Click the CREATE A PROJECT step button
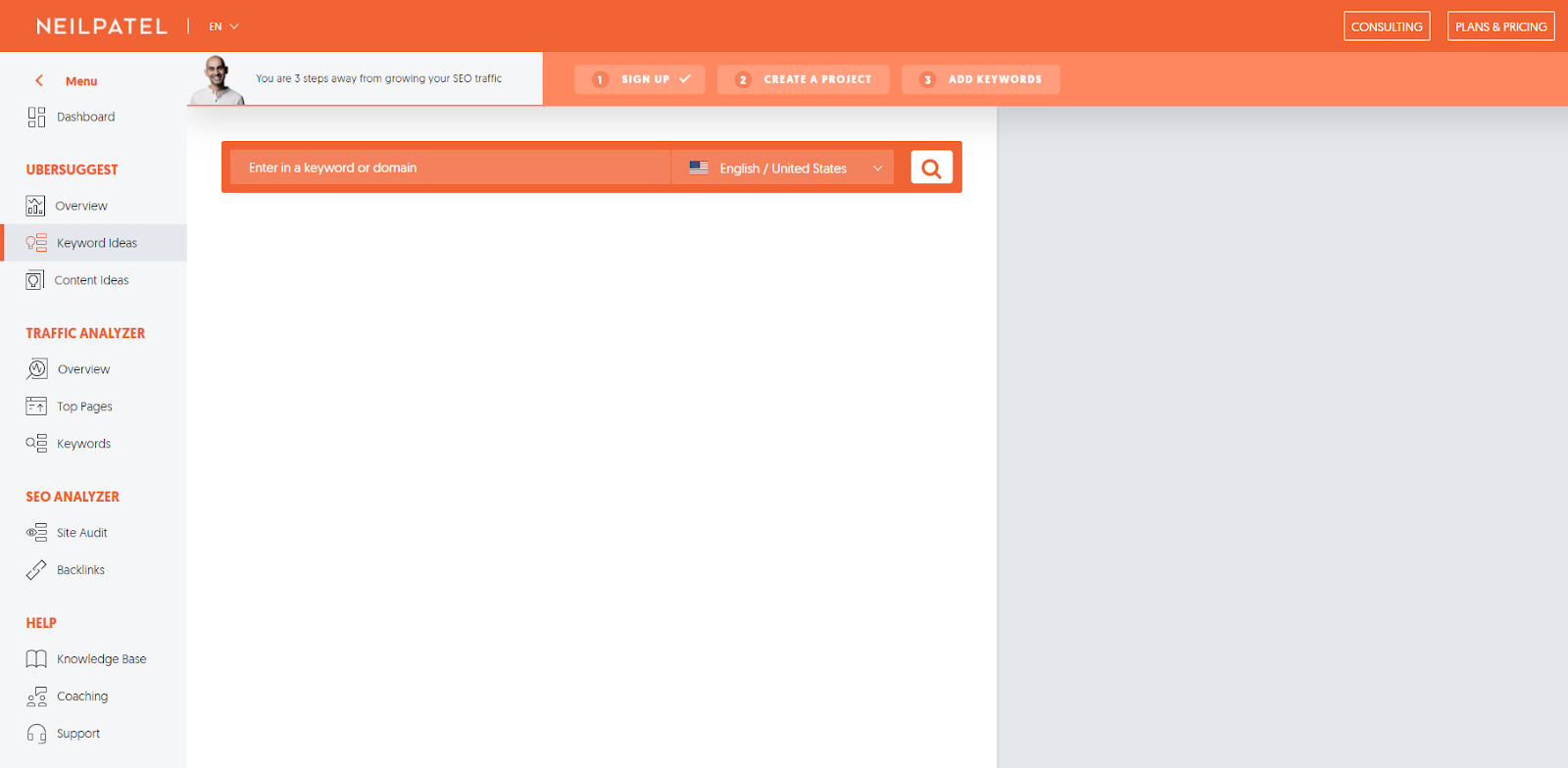Viewport: 1568px width, 768px height. tap(803, 79)
